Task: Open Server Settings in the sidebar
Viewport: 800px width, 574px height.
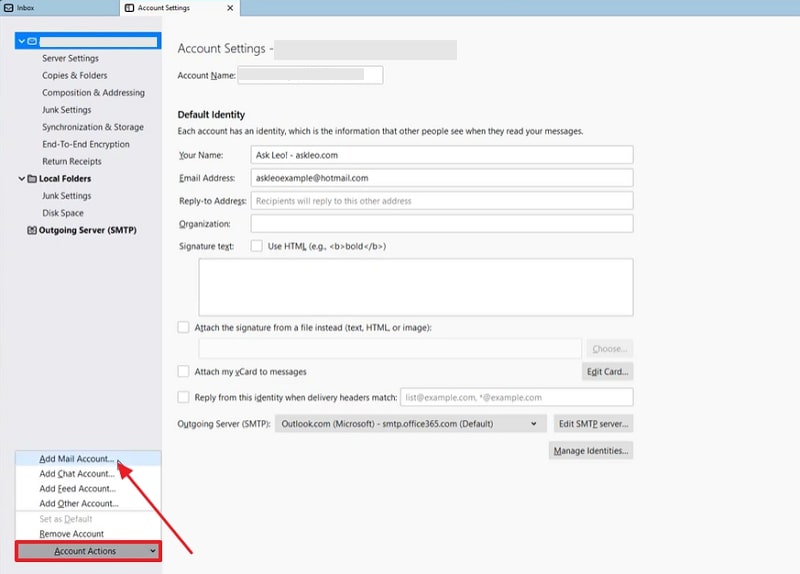Action: 70,58
